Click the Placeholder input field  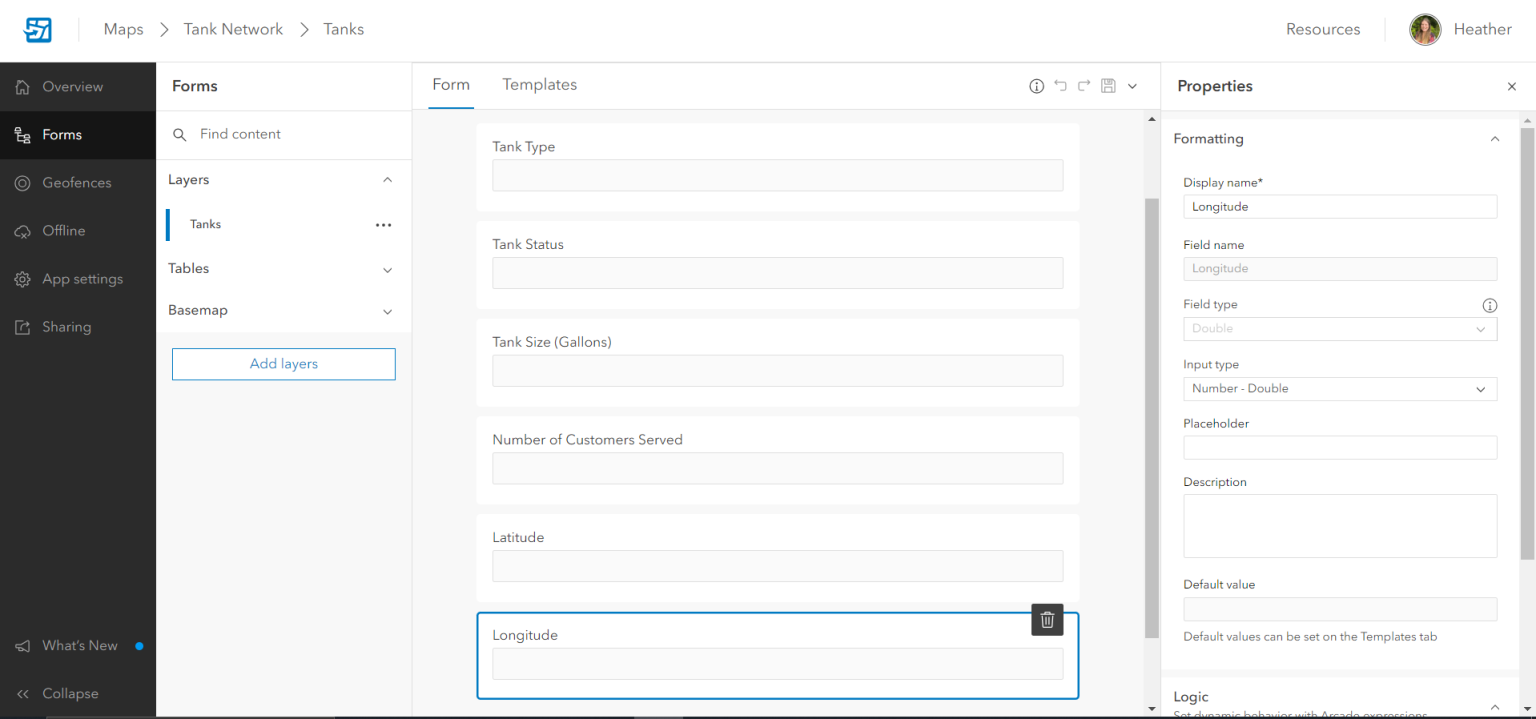point(1340,447)
